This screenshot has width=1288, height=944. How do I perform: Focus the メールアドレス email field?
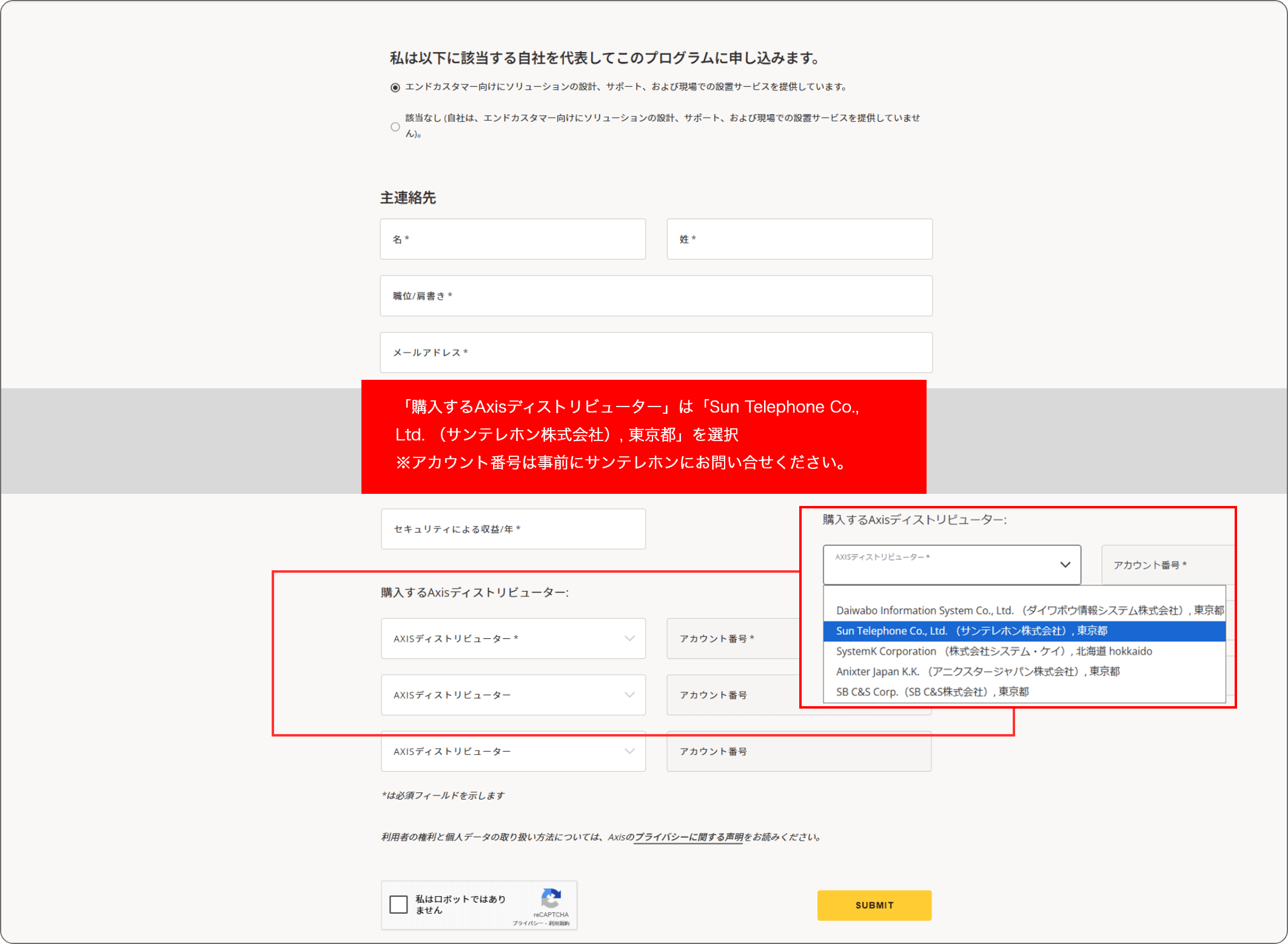(x=656, y=352)
